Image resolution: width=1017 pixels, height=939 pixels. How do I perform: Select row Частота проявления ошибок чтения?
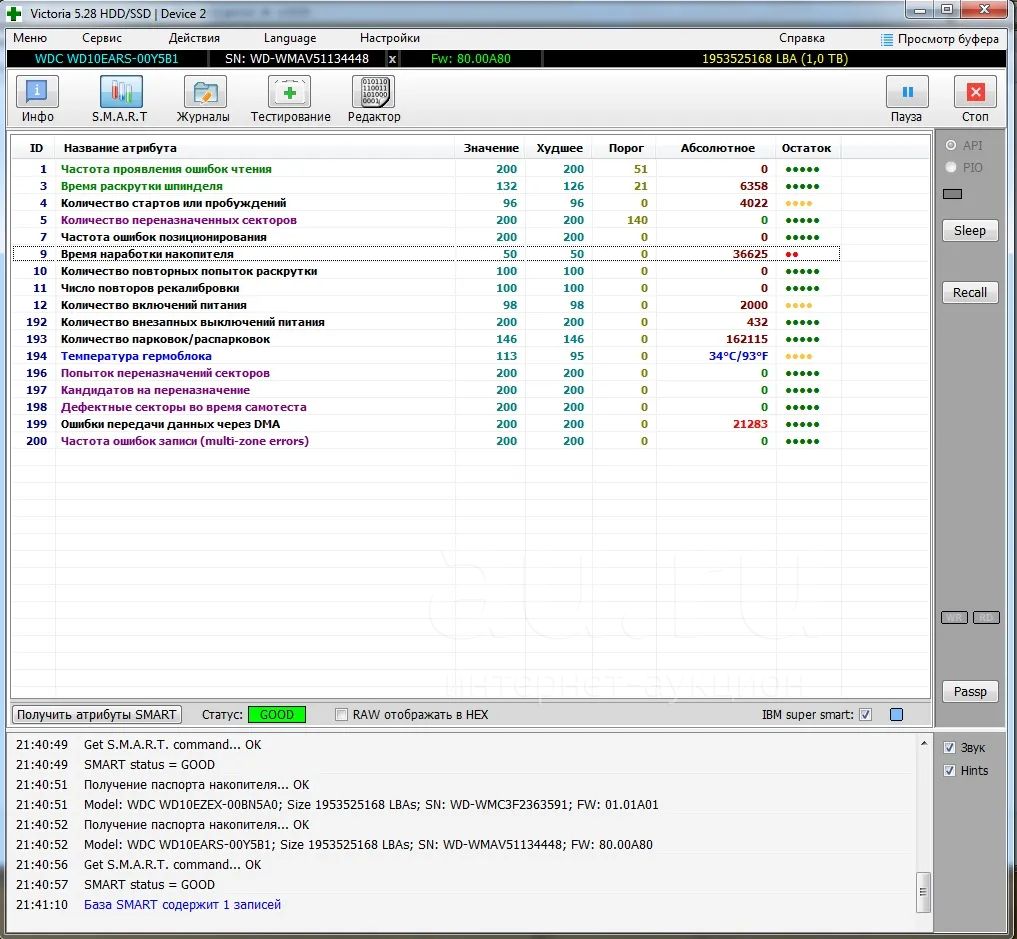[426, 169]
